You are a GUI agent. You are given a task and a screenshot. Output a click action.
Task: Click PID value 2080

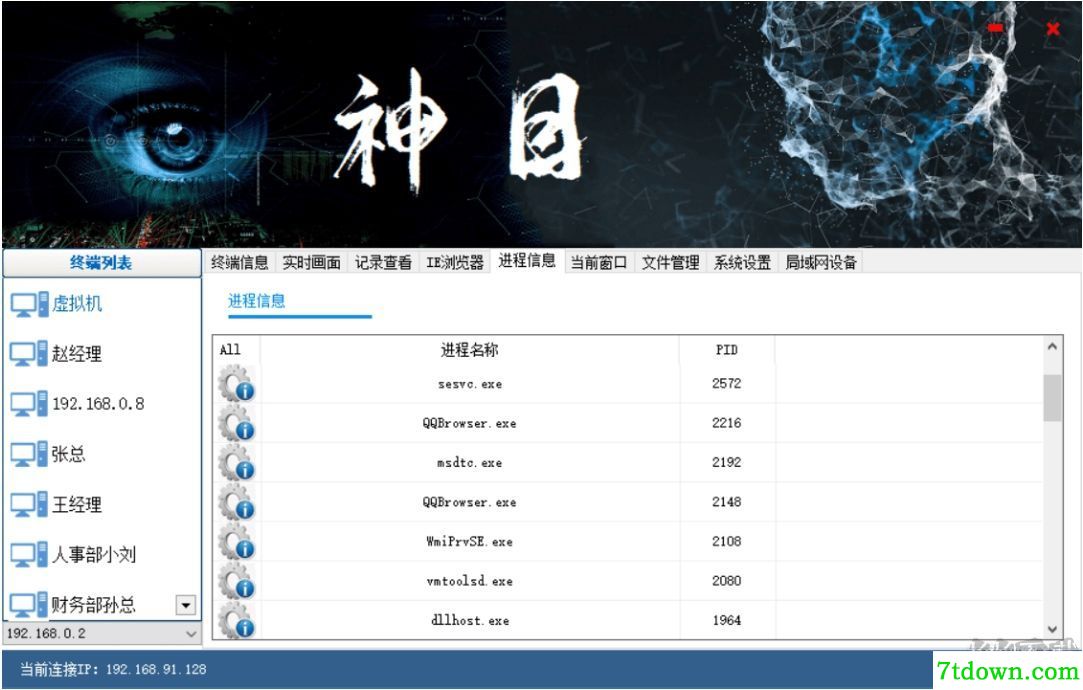[x=727, y=581]
